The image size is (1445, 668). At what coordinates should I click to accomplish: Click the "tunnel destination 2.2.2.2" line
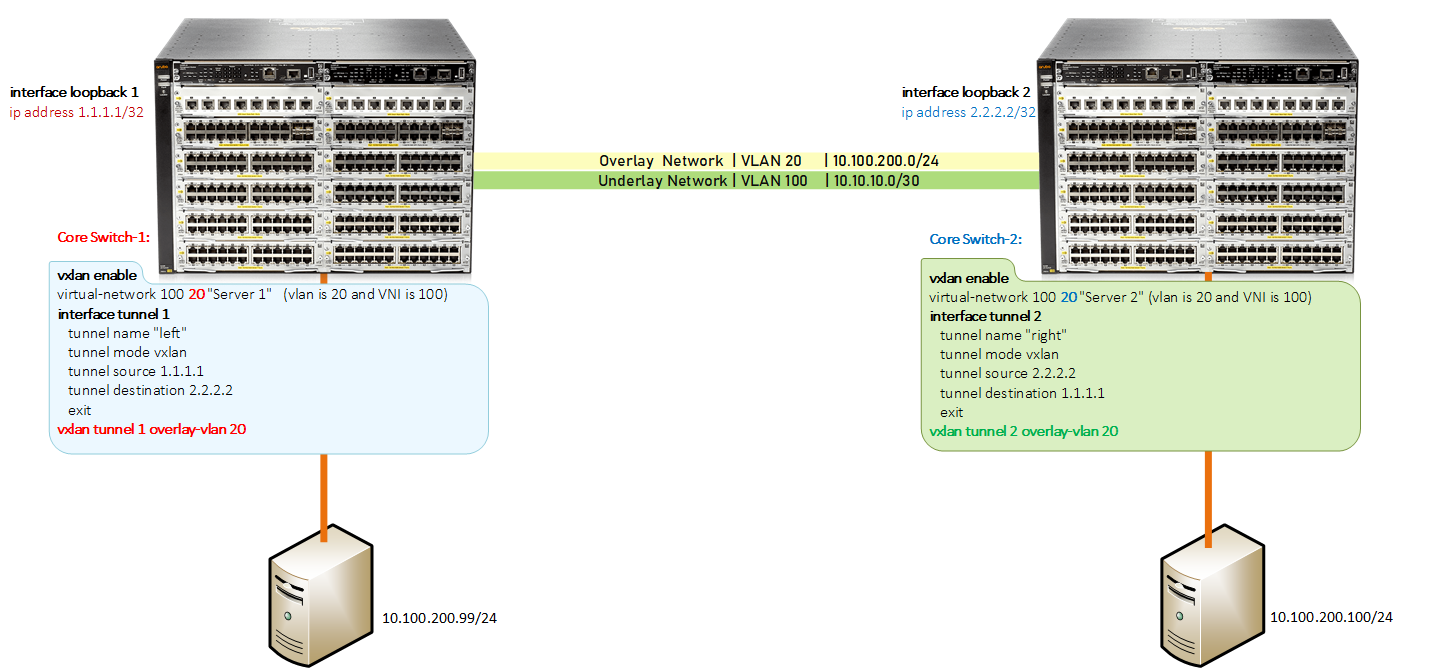[x=150, y=390]
